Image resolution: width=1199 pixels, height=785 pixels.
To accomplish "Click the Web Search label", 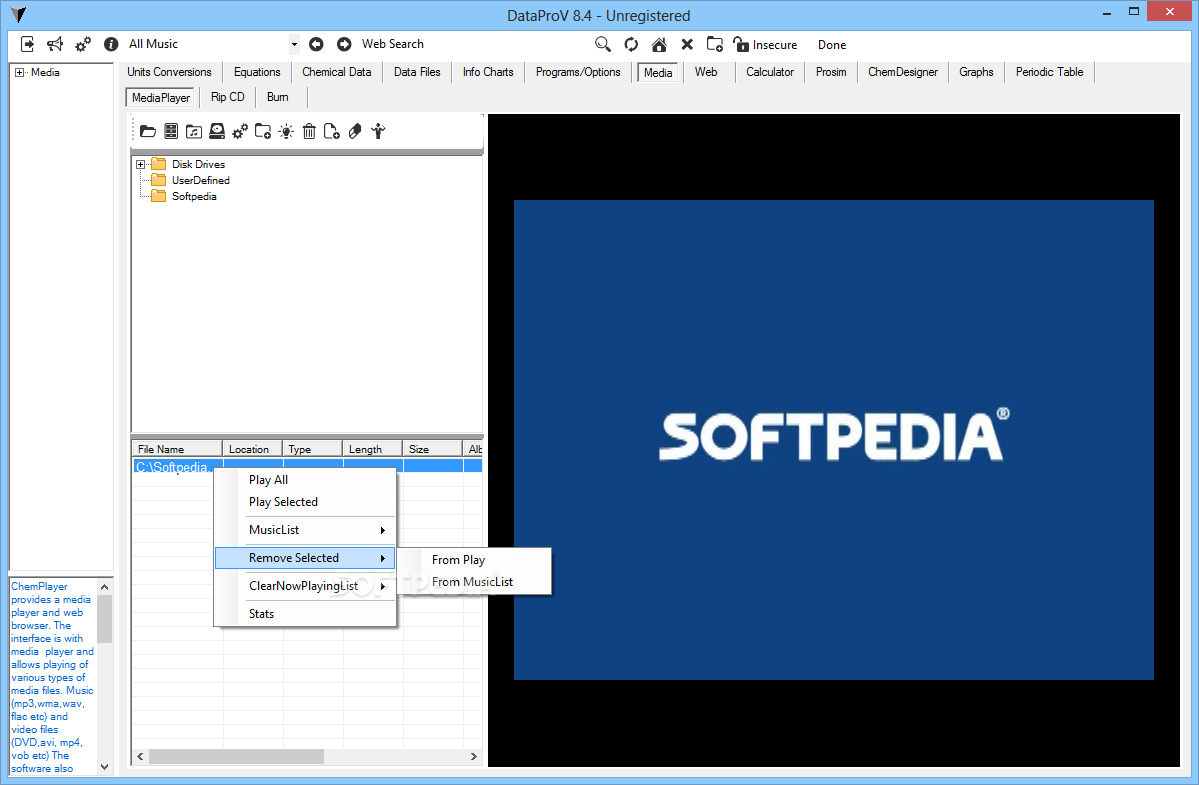I will tap(392, 44).
